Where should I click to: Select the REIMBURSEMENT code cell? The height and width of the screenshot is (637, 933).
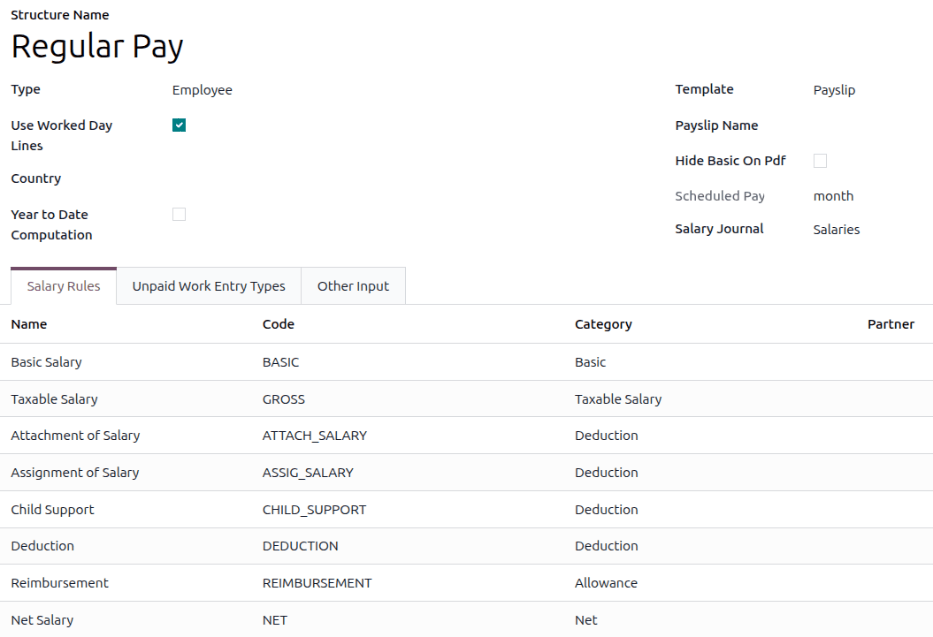[x=317, y=583]
